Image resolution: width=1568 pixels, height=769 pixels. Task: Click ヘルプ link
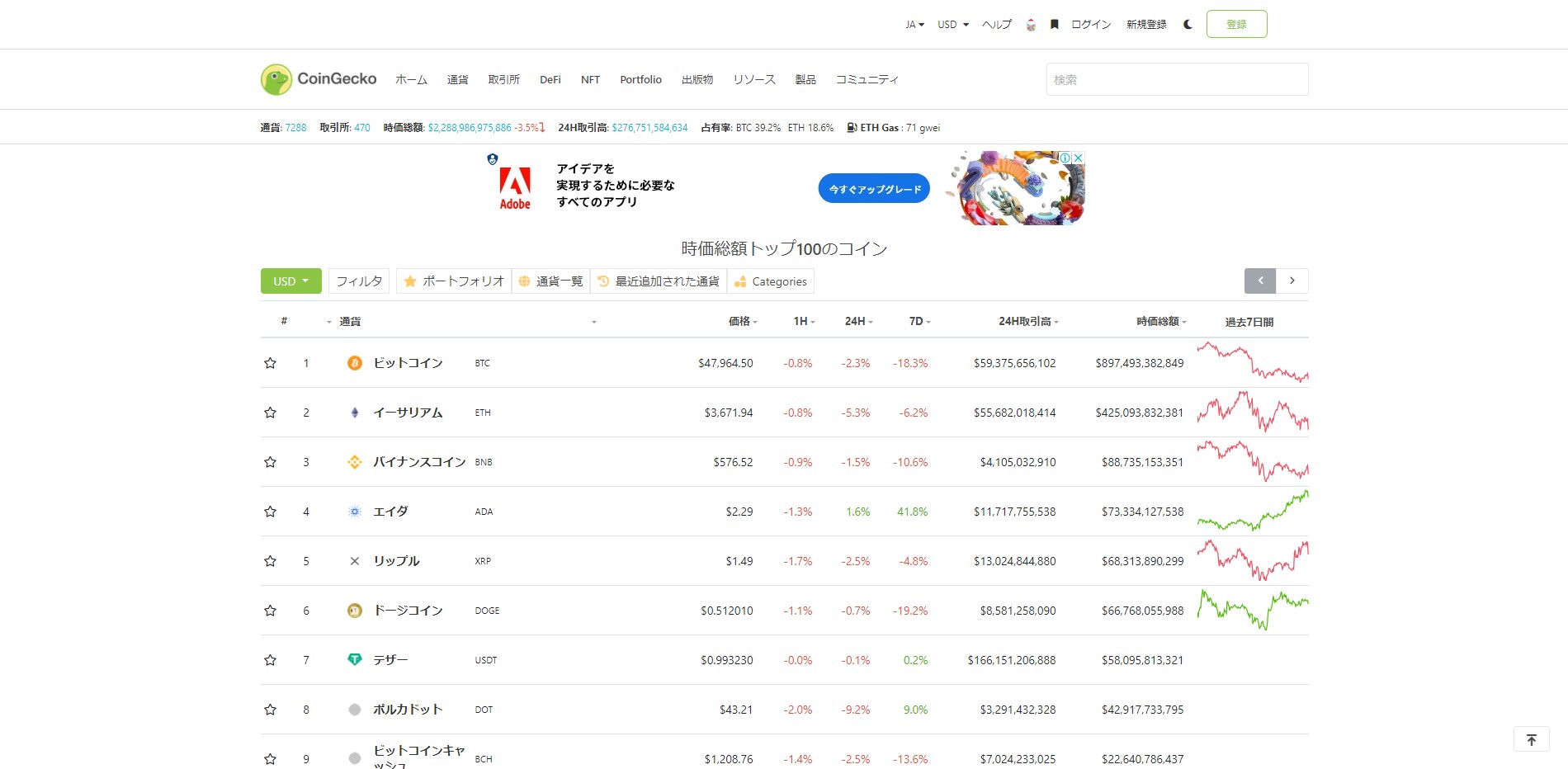[x=997, y=25]
